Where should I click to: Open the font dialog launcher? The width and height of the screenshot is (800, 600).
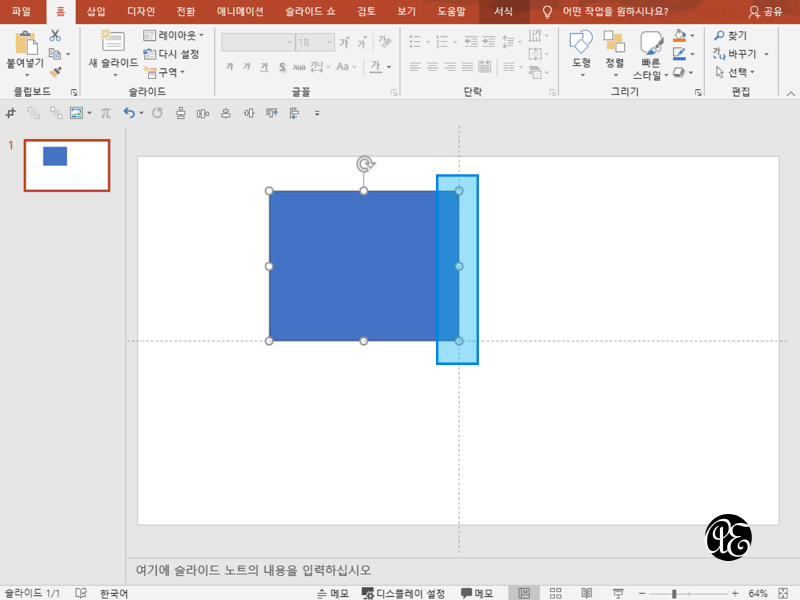point(394,92)
